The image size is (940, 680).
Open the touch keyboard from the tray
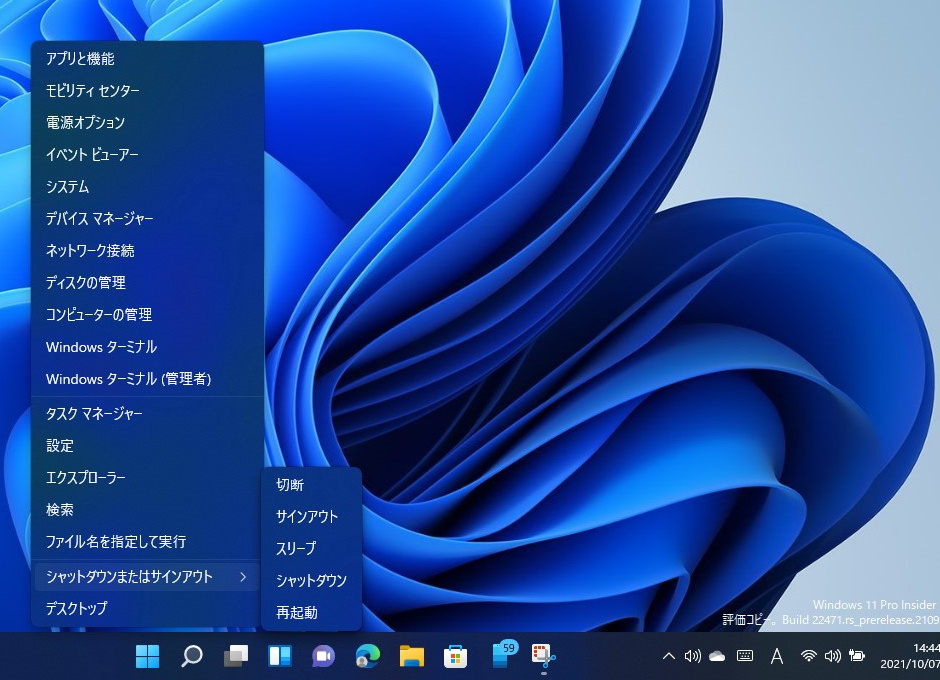[x=744, y=656]
